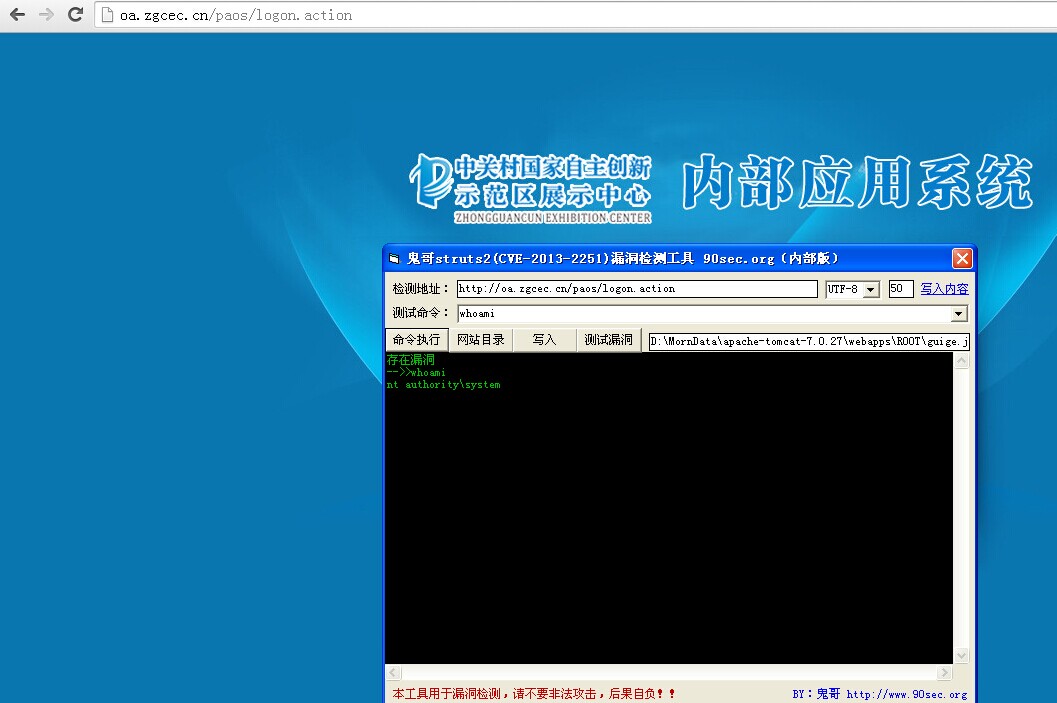Open the UTF-8 encoding dropdown

(871, 289)
